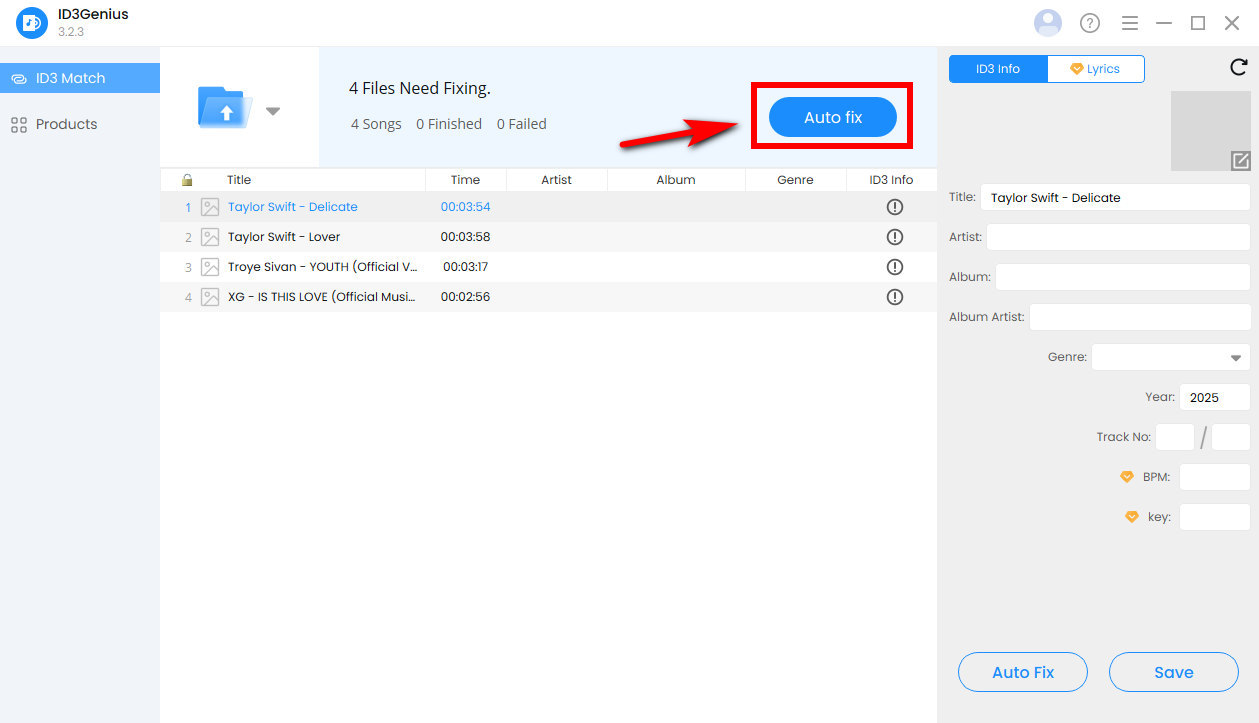Image resolution: width=1259 pixels, height=723 pixels.
Task: Open the Genre dropdown
Action: click(1170, 357)
